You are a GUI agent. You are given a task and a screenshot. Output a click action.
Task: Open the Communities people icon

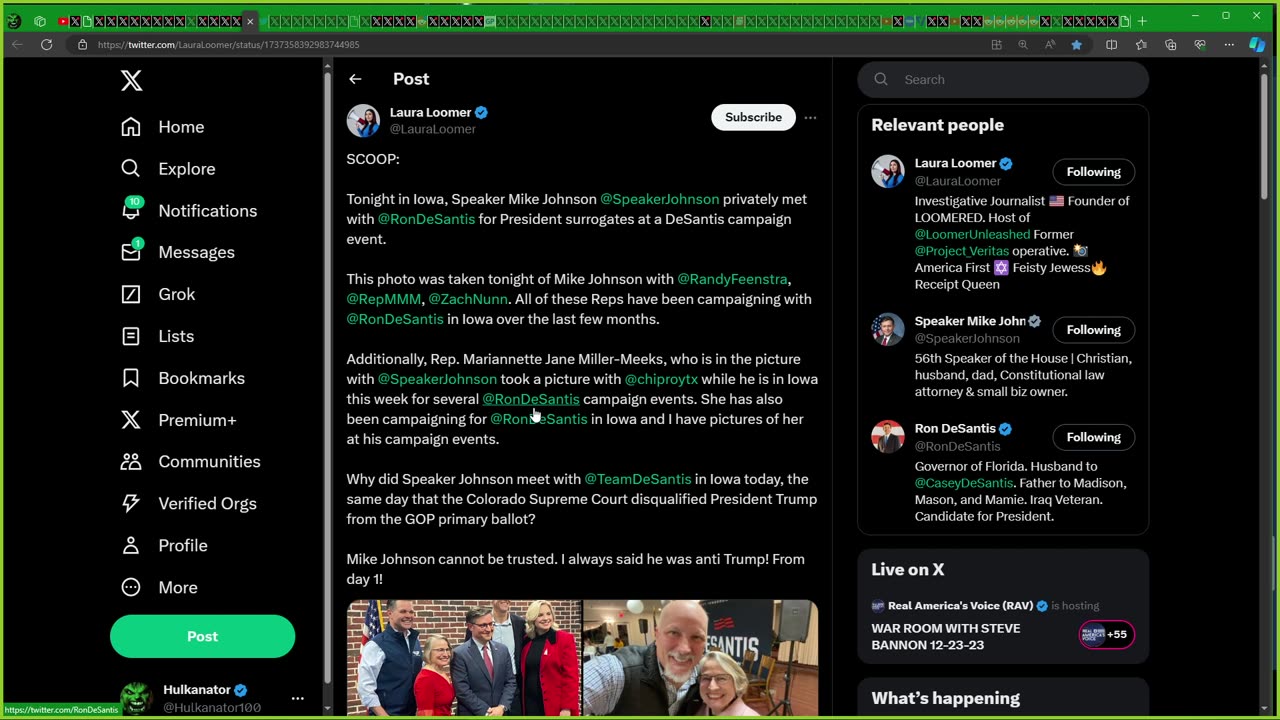131,461
